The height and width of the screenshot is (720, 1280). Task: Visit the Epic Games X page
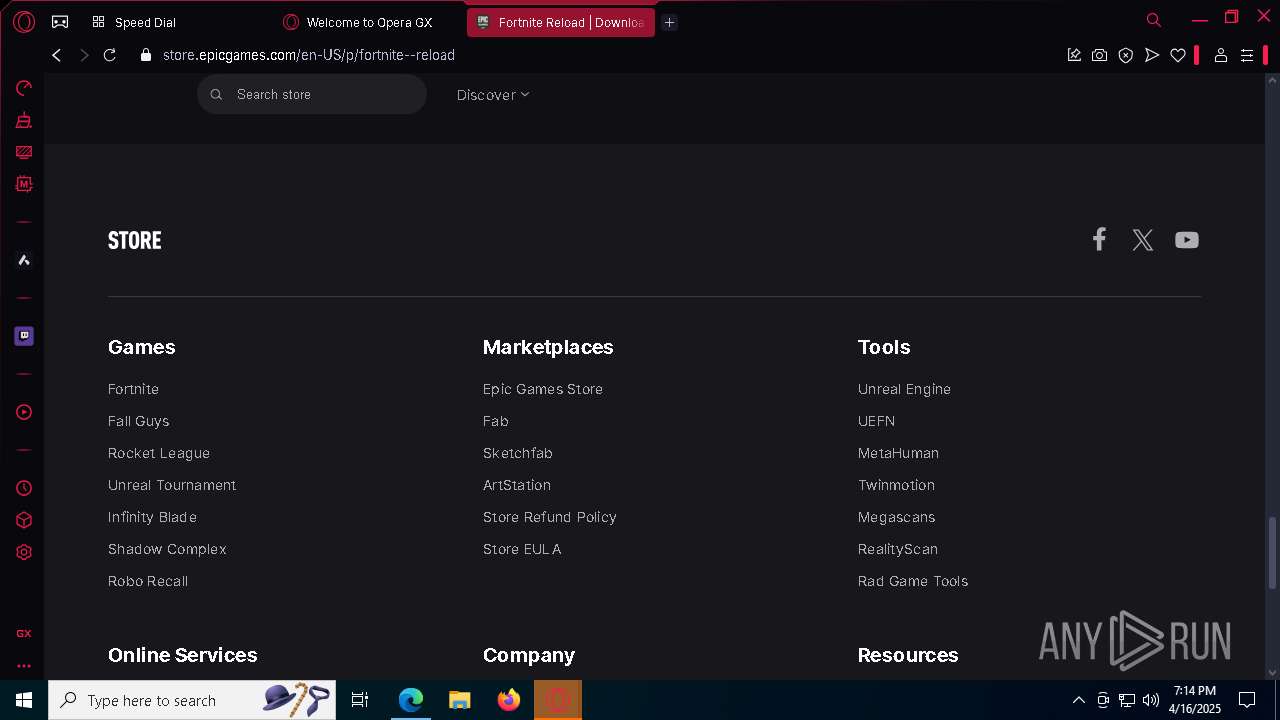click(x=1143, y=240)
